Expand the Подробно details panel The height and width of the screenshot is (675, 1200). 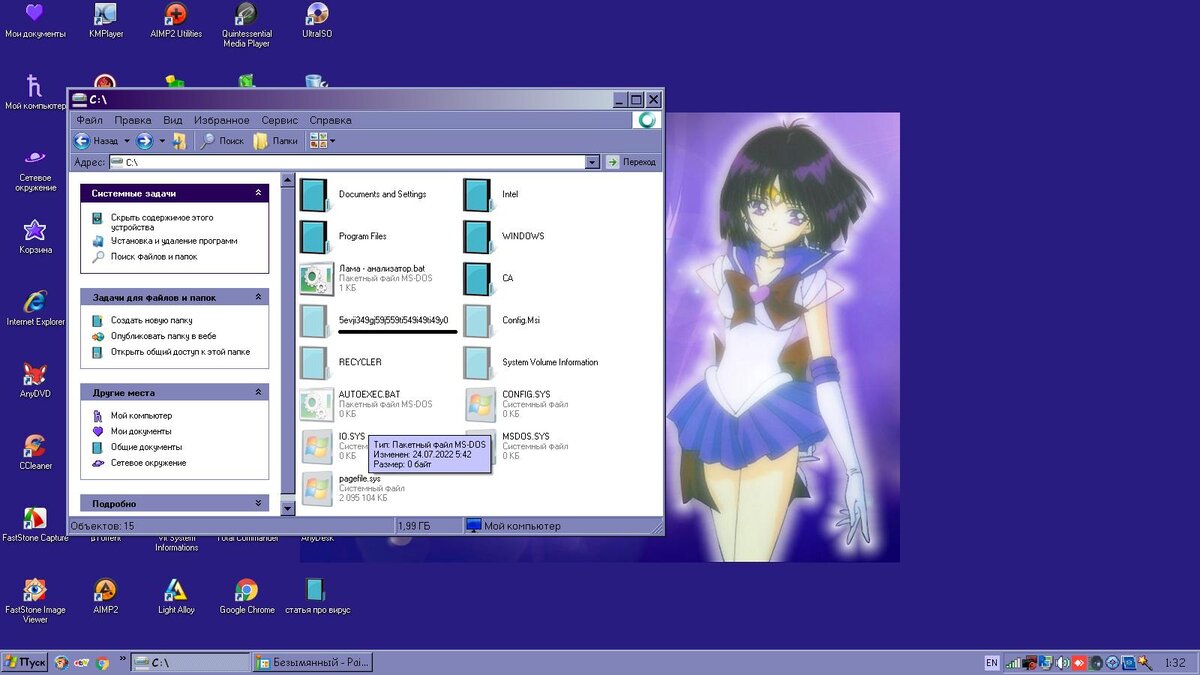pyautogui.click(x=259, y=503)
